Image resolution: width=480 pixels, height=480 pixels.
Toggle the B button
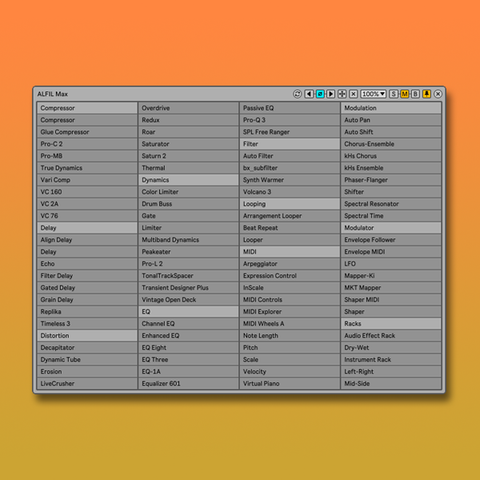coord(415,94)
